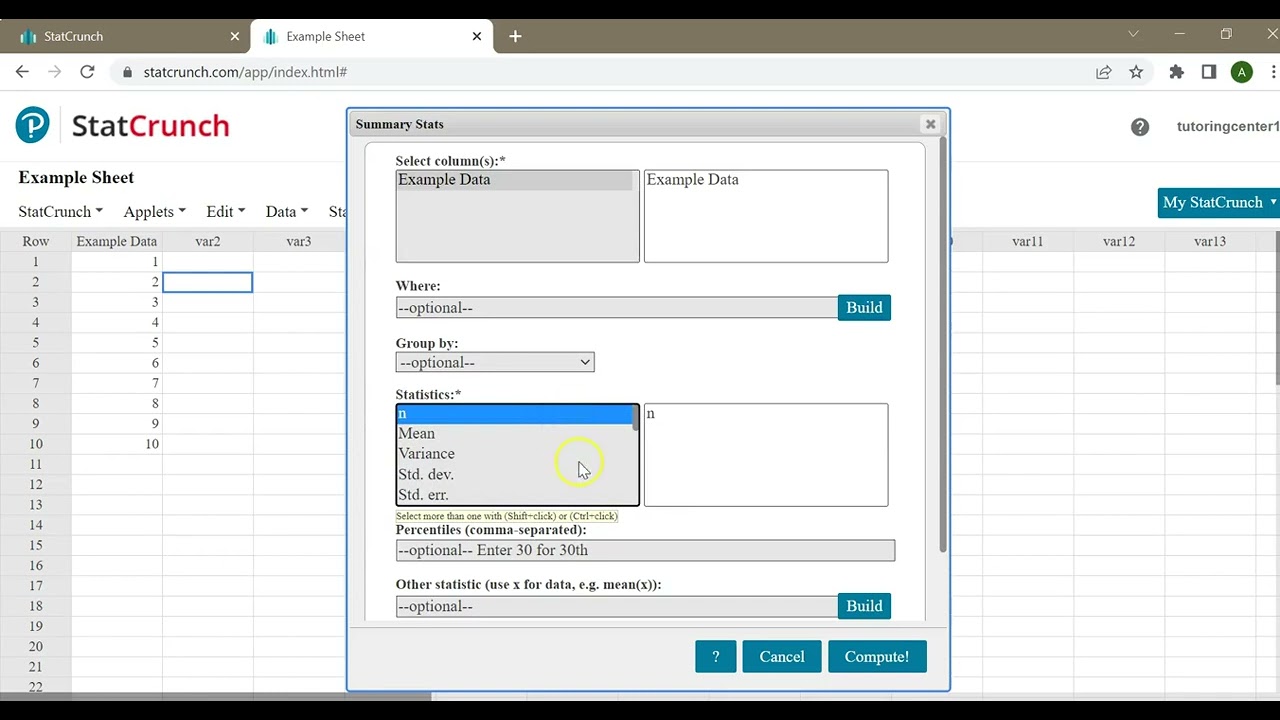The width and height of the screenshot is (1280, 720).
Task: Click the var11 column header
Action: point(1027,241)
